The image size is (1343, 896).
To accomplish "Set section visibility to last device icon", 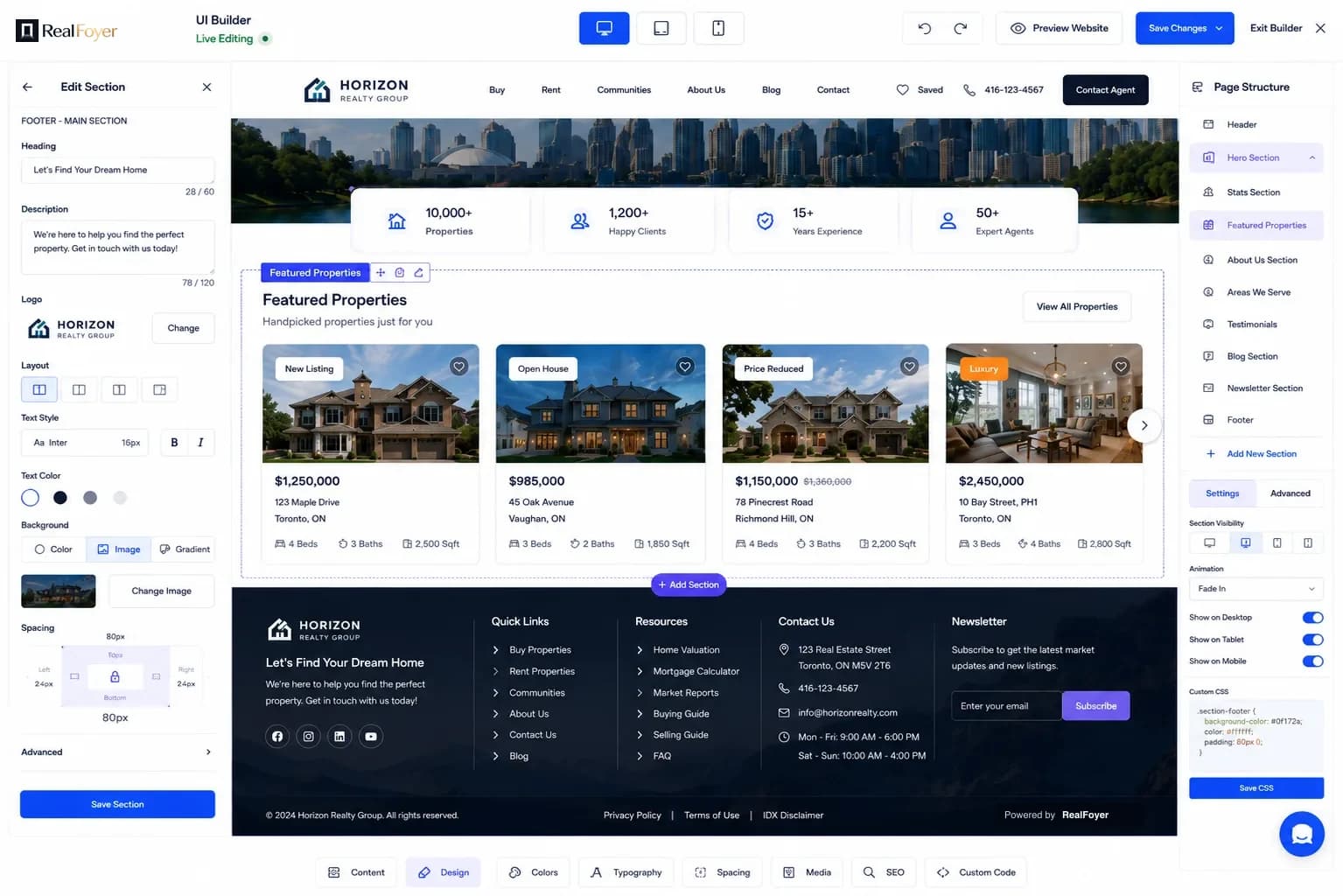I will pyautogui.click(x=1308, y=543).
